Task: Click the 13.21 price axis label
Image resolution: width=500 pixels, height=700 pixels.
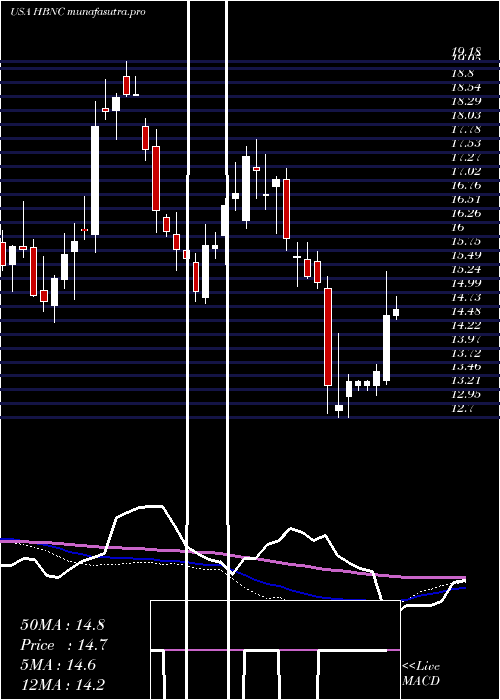Action: click(x=466, y=381)
